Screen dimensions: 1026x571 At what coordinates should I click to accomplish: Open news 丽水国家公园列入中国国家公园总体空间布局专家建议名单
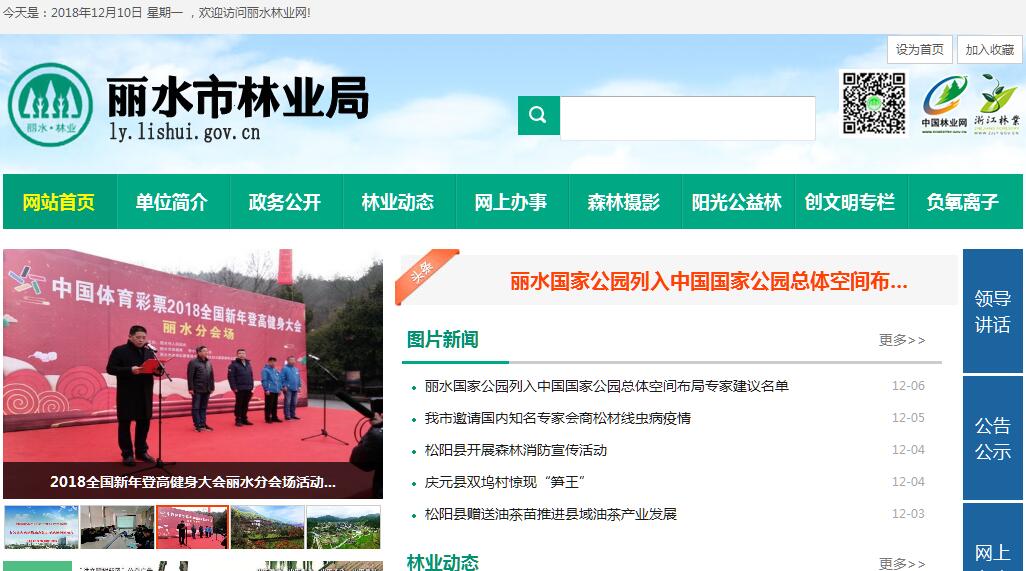(x=607, y=386)
